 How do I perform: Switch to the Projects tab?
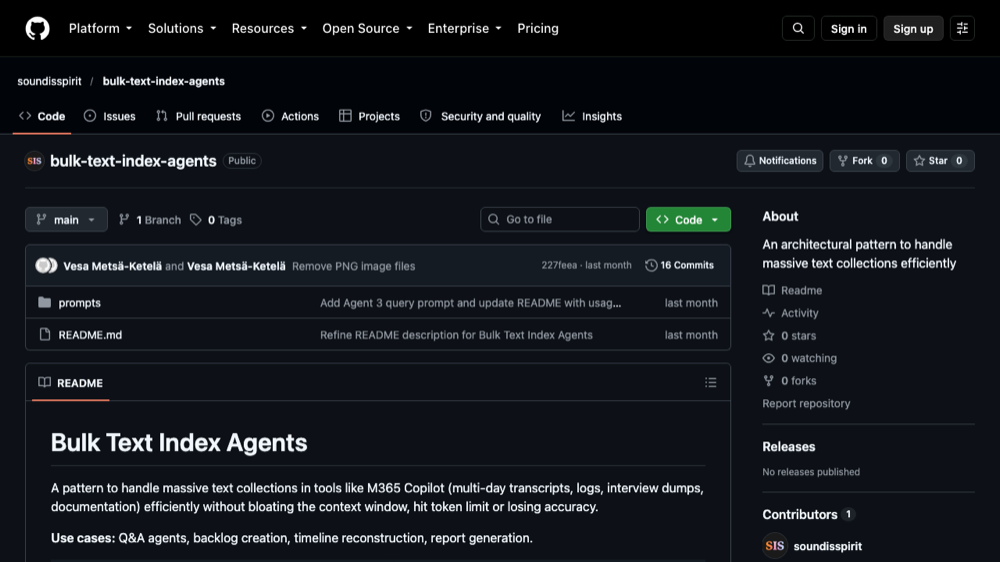(x=369, y=116)
